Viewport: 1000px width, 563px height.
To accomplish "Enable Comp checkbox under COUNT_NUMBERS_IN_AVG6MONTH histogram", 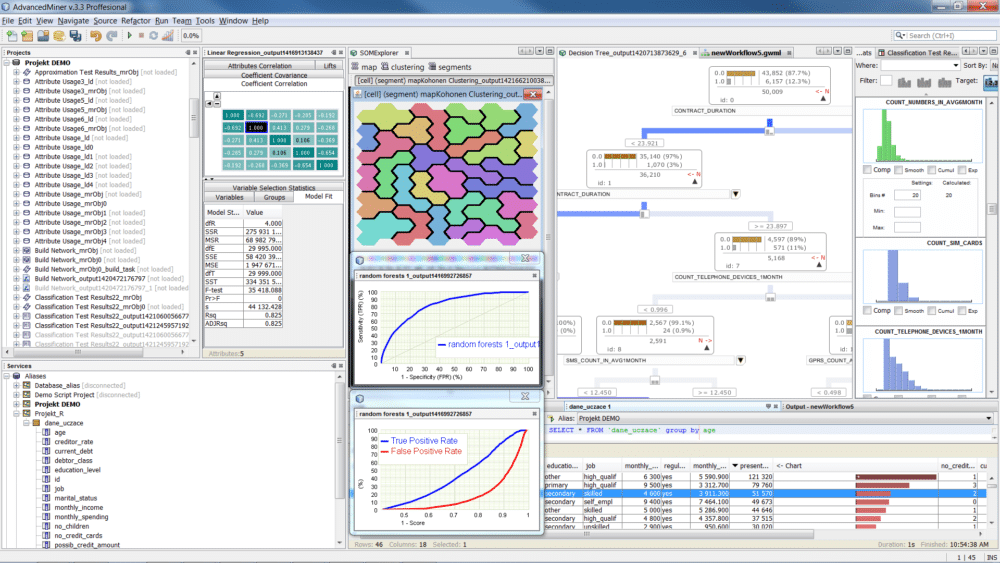I will click(x=866, y=169).
